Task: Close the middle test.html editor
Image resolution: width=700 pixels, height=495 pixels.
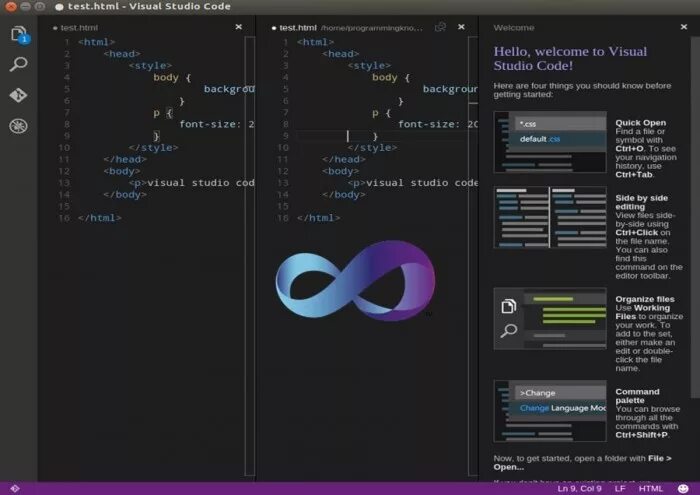Action: pos(461,27)
